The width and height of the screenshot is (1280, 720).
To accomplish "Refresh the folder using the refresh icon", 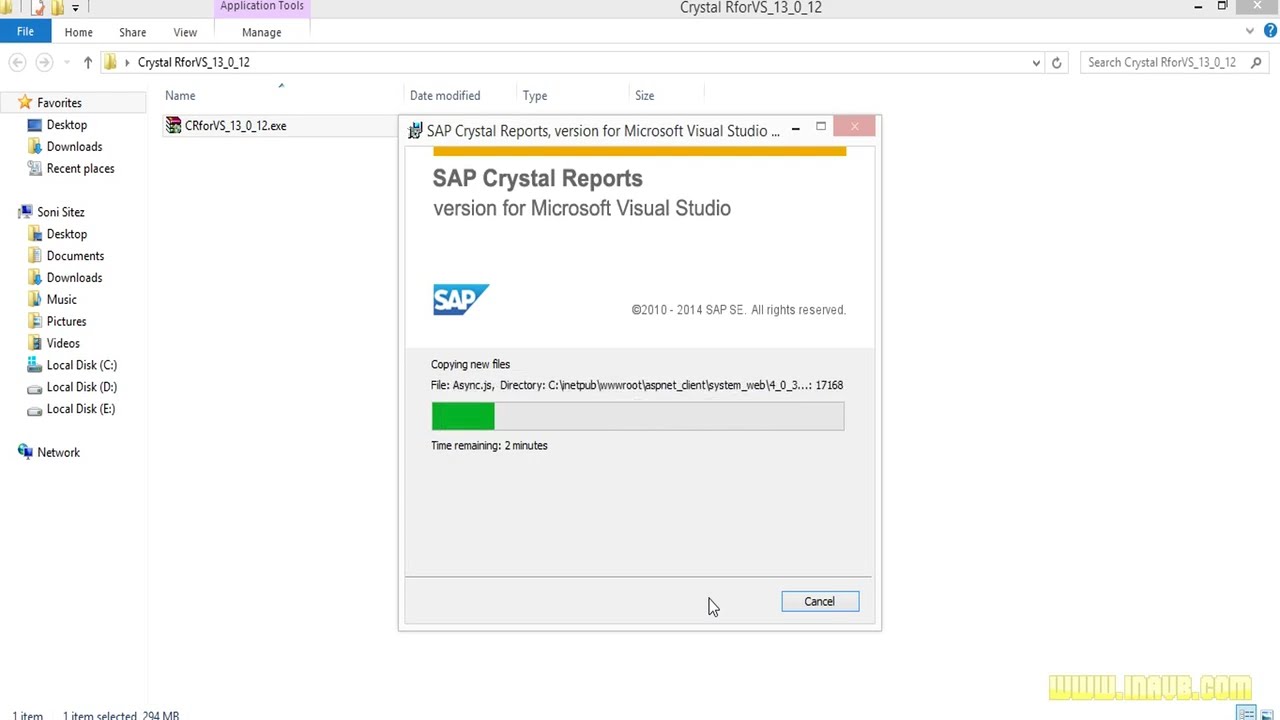I will click(1056, 62).
